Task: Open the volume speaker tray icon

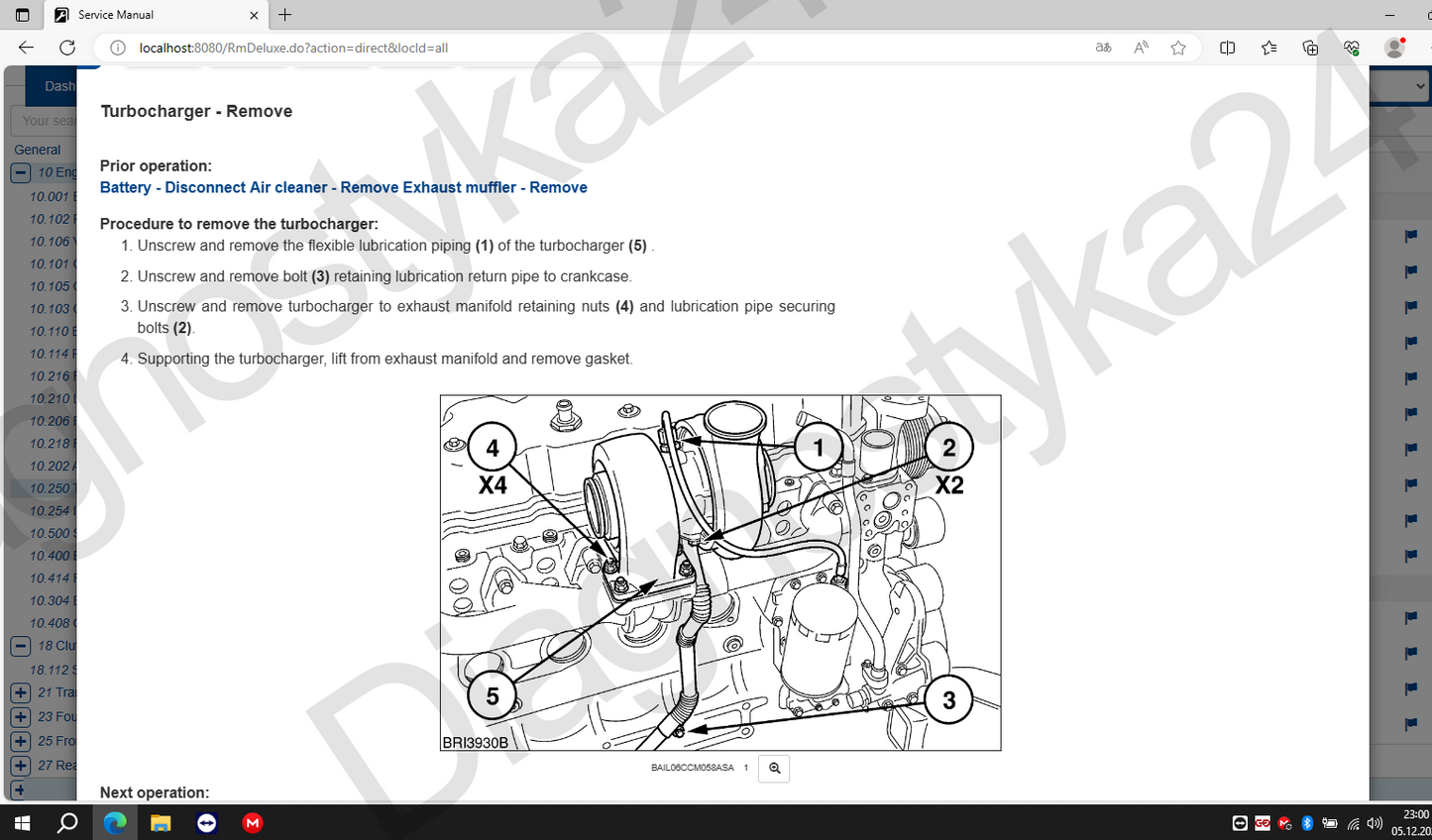Action: tap(1375, 823)
